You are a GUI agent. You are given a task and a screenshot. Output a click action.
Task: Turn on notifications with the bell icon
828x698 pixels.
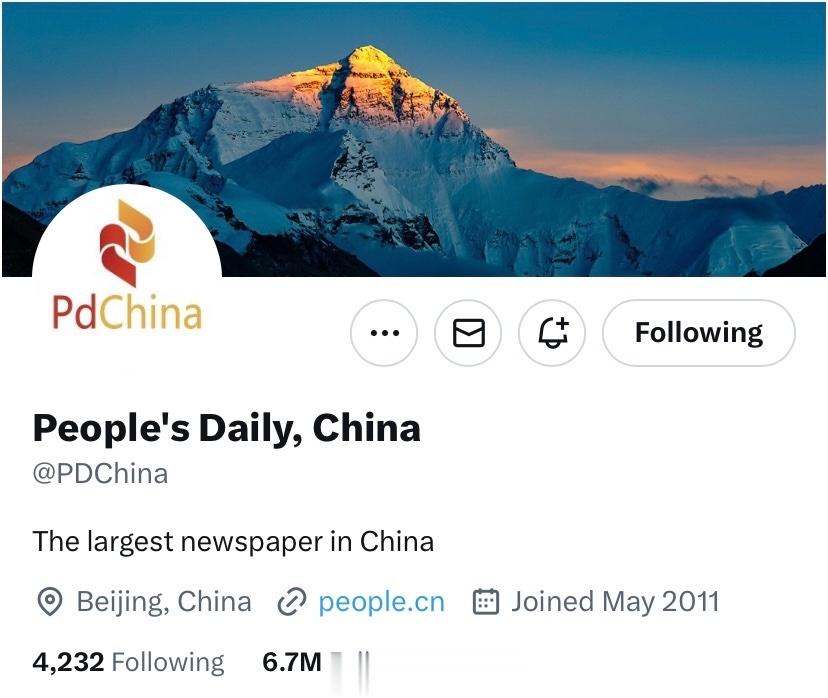point(552,333)
